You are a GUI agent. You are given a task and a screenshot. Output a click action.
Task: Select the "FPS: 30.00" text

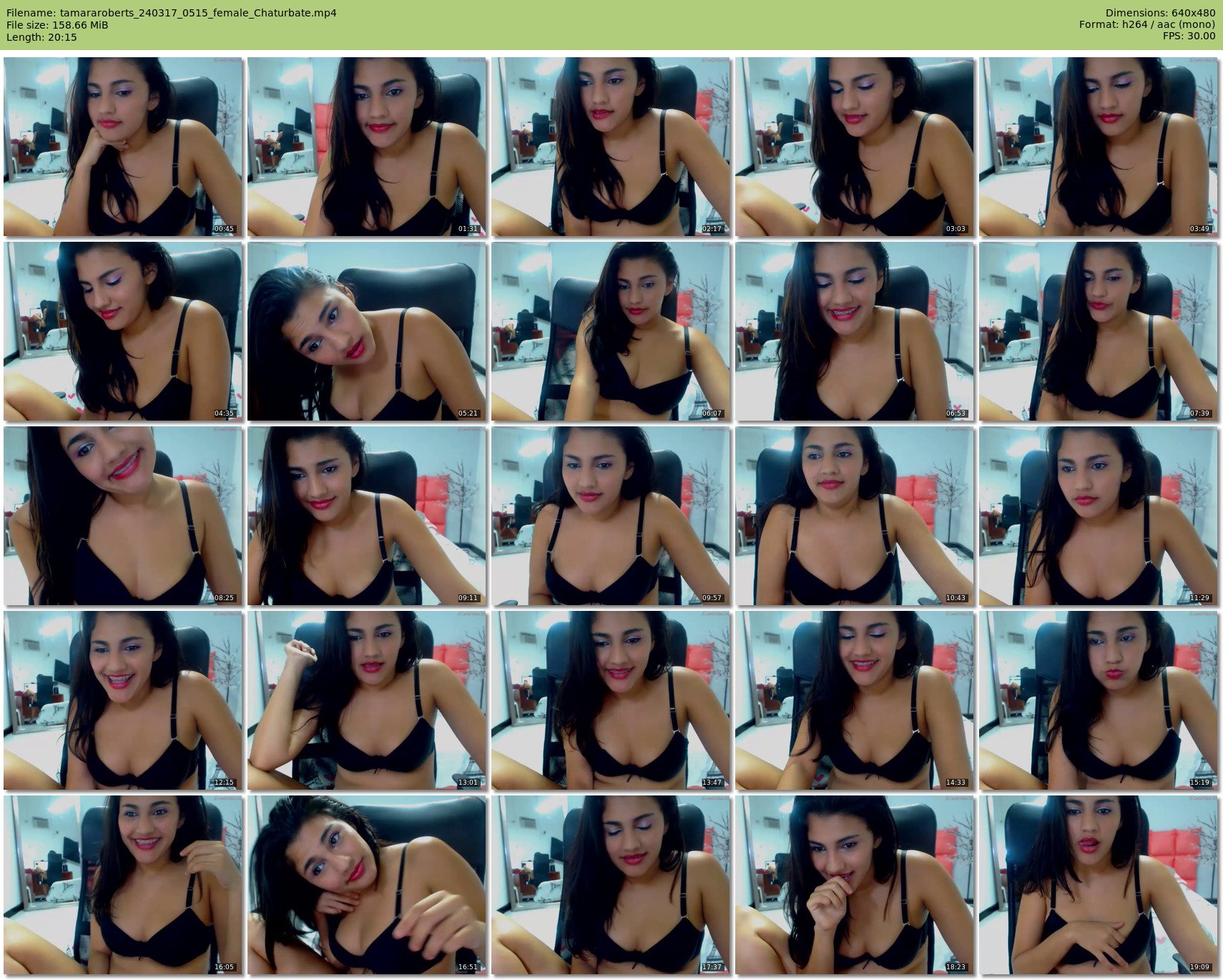1189,36
